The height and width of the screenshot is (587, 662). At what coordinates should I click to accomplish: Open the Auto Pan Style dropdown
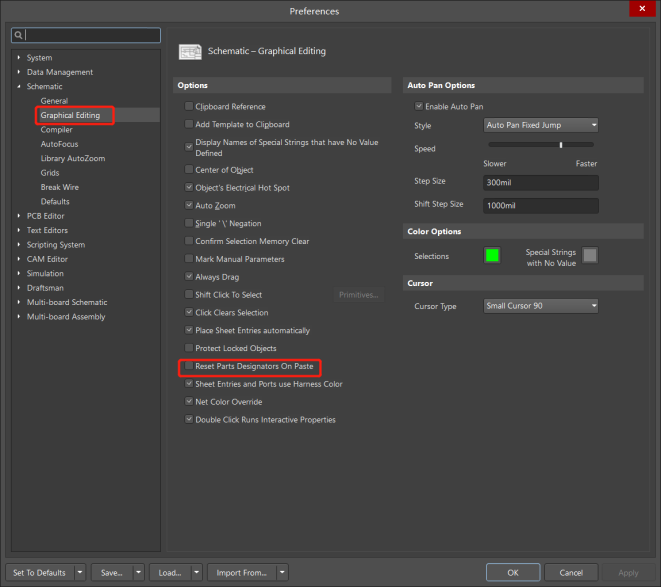(x=540, y=126)
